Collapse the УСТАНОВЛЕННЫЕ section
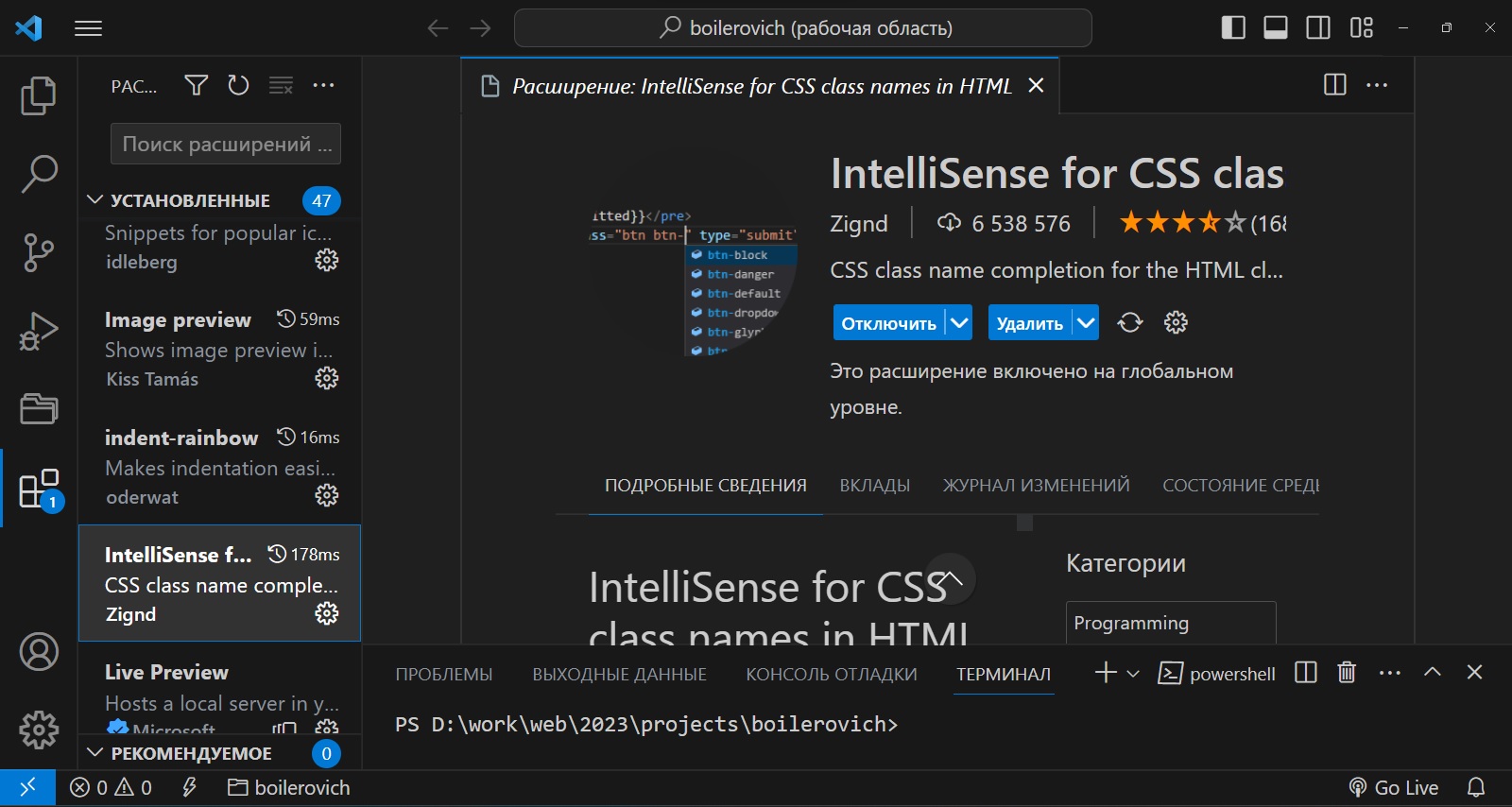Viewport: 1512px width, 807px height. [x=190, y=200]
